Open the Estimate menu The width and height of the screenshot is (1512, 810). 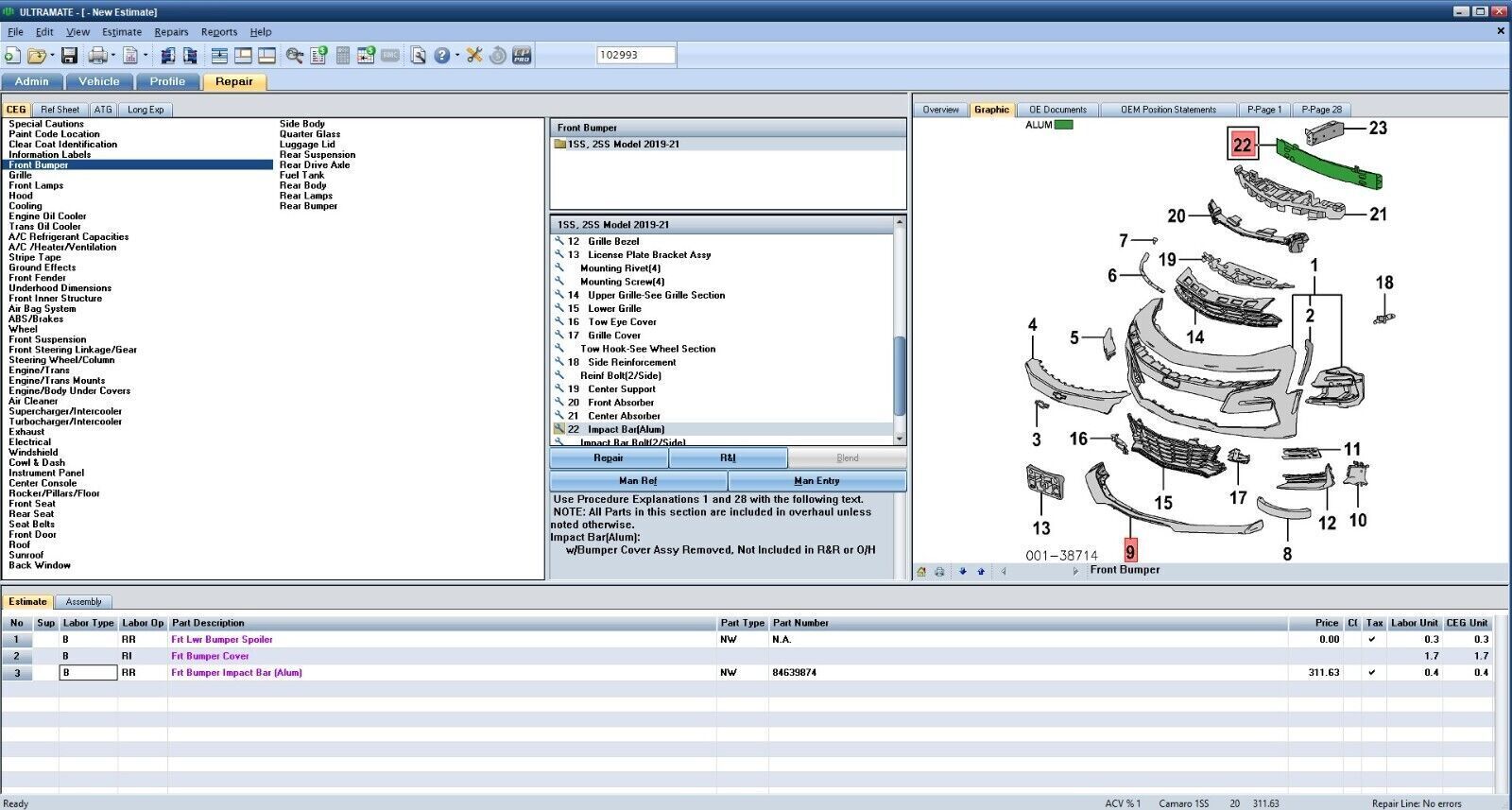tap(122, 31)
